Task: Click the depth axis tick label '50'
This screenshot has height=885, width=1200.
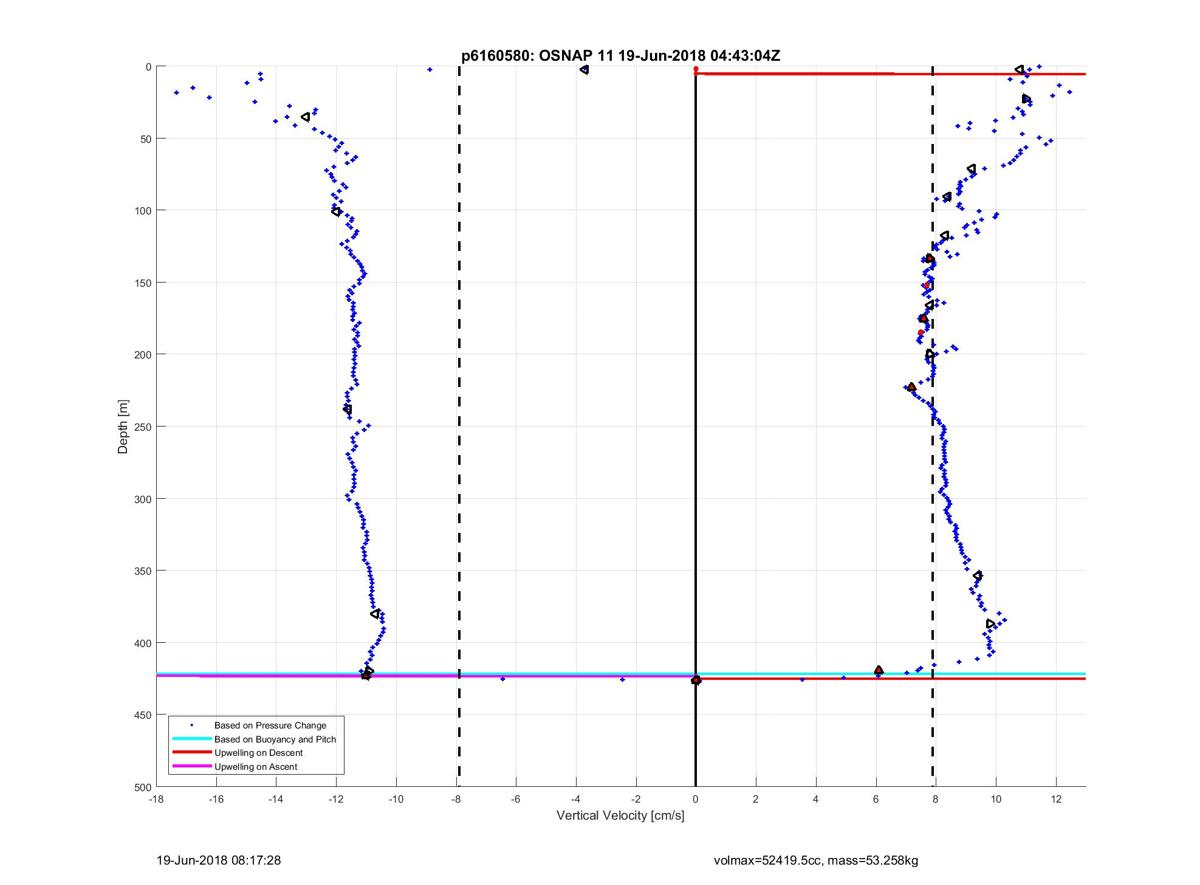Action: pyautogui.click(x=144, y=139)
